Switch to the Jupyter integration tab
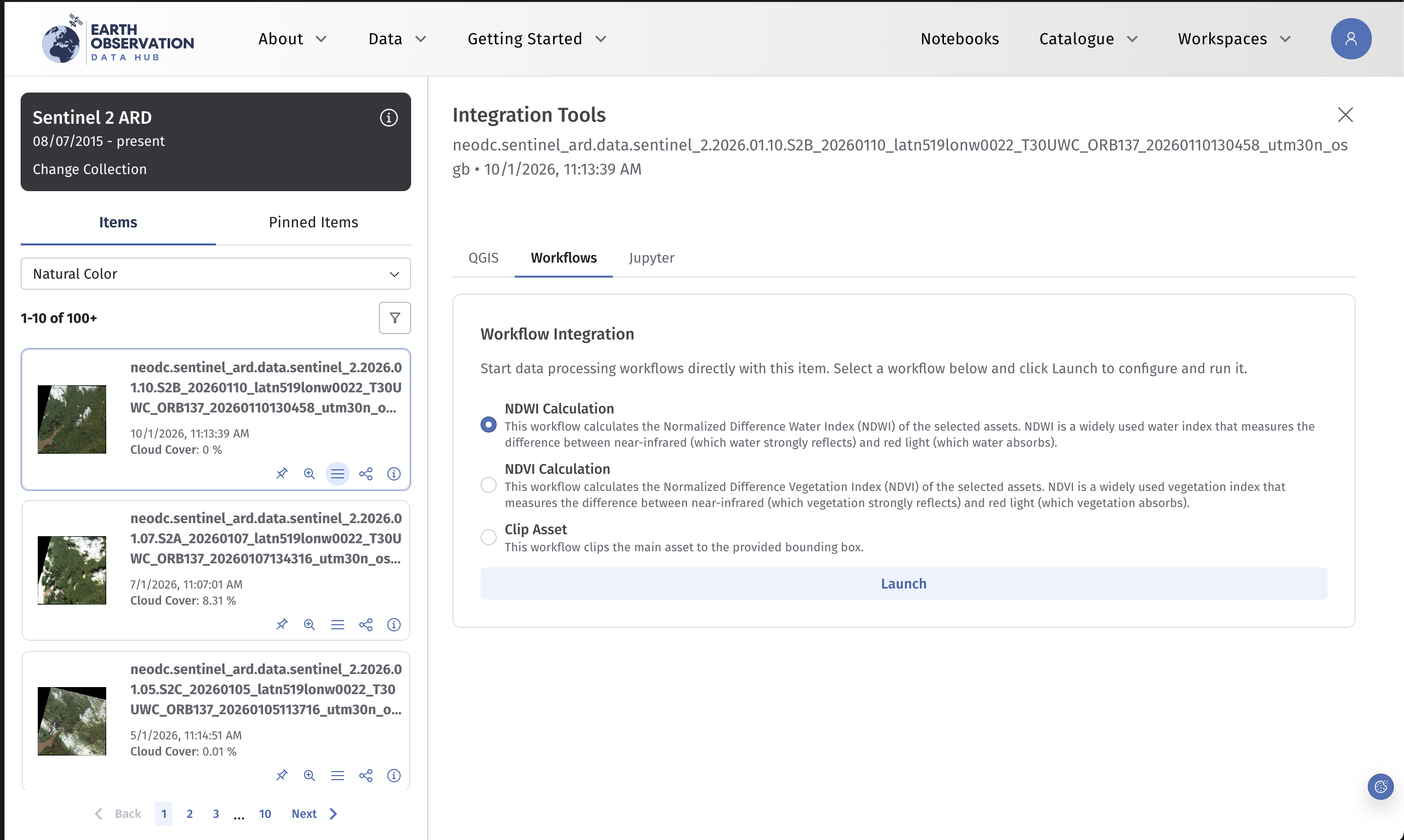The height and width of the screenshot is (840, 1404). click(651, 258)
